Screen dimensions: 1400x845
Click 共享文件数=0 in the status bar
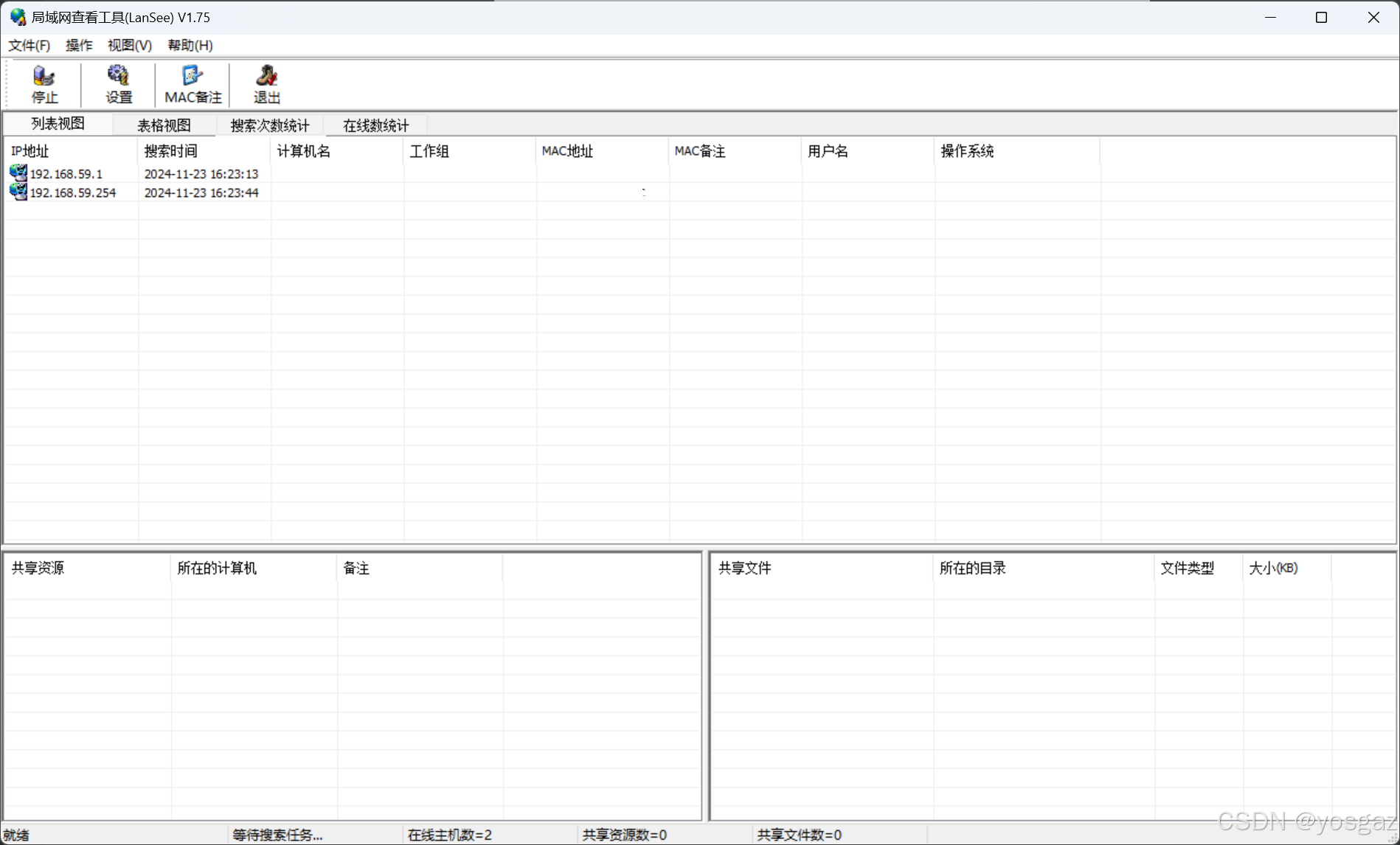coord(799,835)
